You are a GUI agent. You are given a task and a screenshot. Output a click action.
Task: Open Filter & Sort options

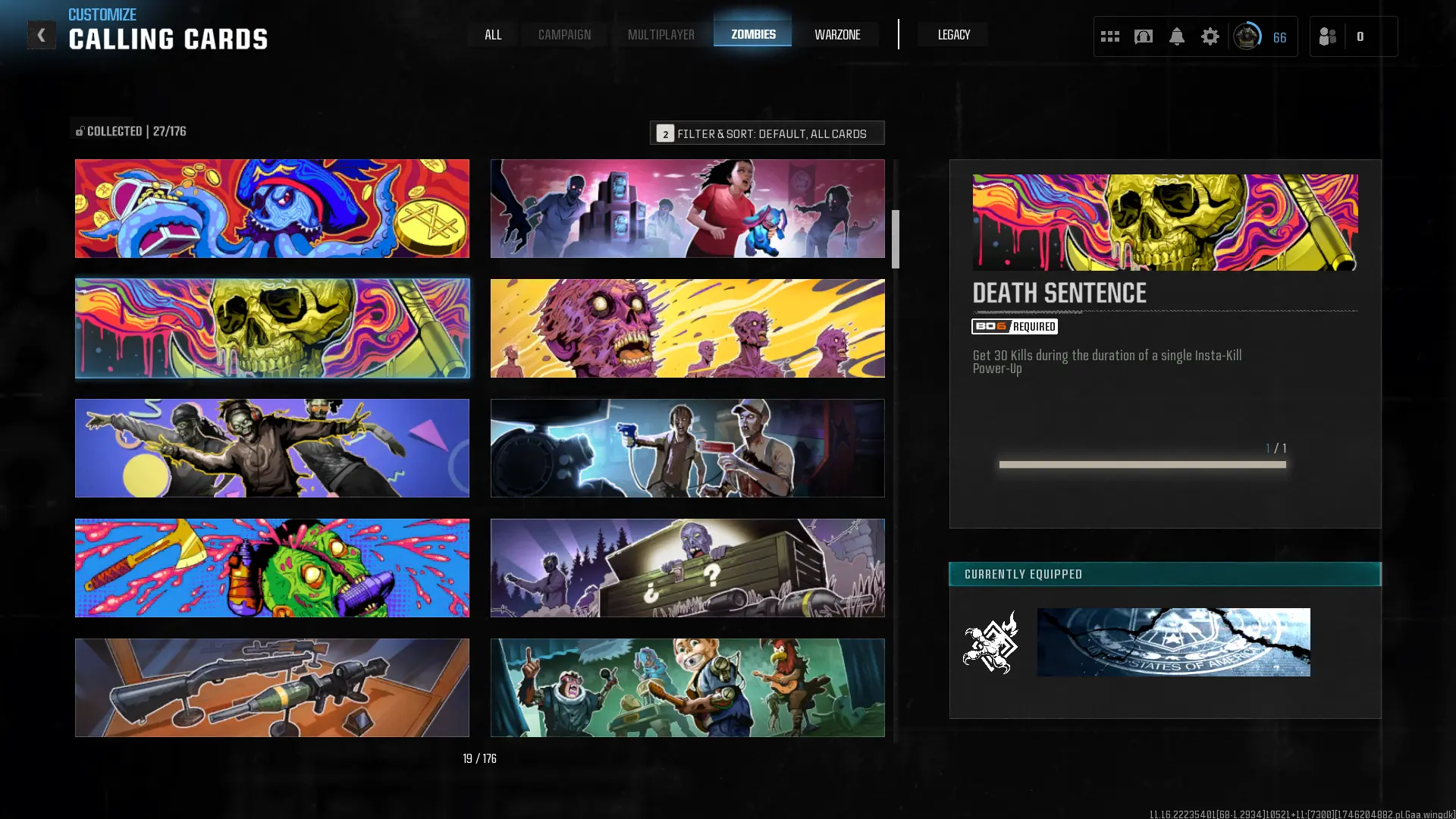tap(767, 133)
